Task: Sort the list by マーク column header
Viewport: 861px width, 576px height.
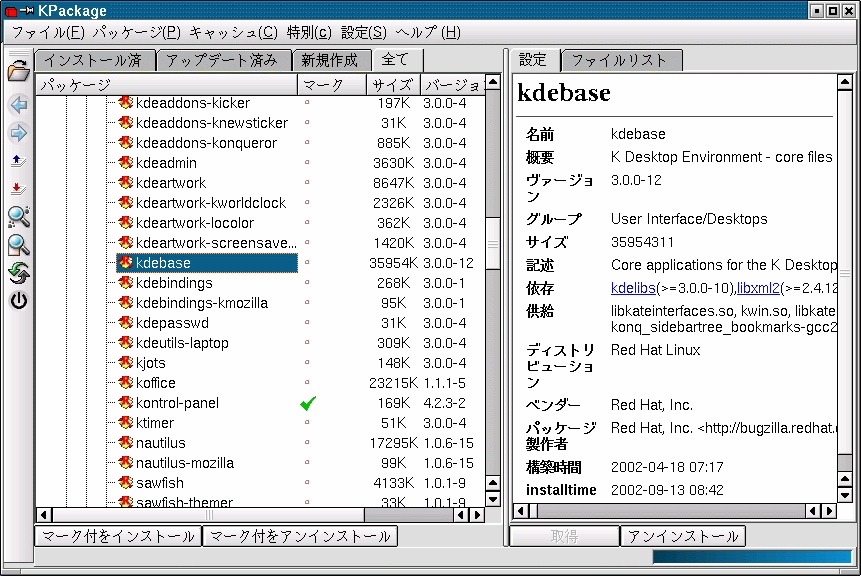Action: [332, 85]
